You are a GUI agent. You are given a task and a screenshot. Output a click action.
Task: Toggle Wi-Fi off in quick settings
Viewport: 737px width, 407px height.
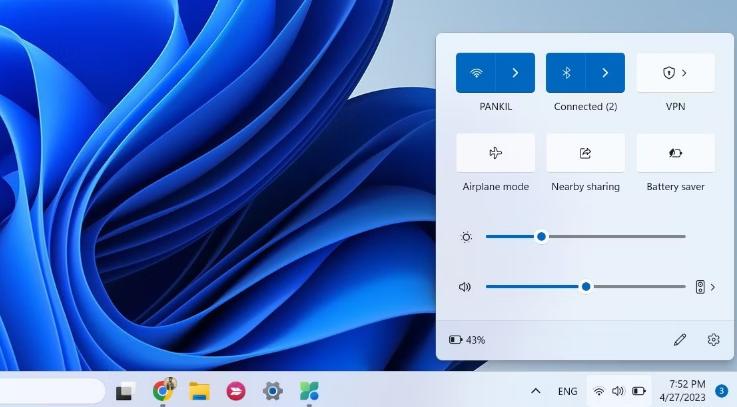[476, 73]
